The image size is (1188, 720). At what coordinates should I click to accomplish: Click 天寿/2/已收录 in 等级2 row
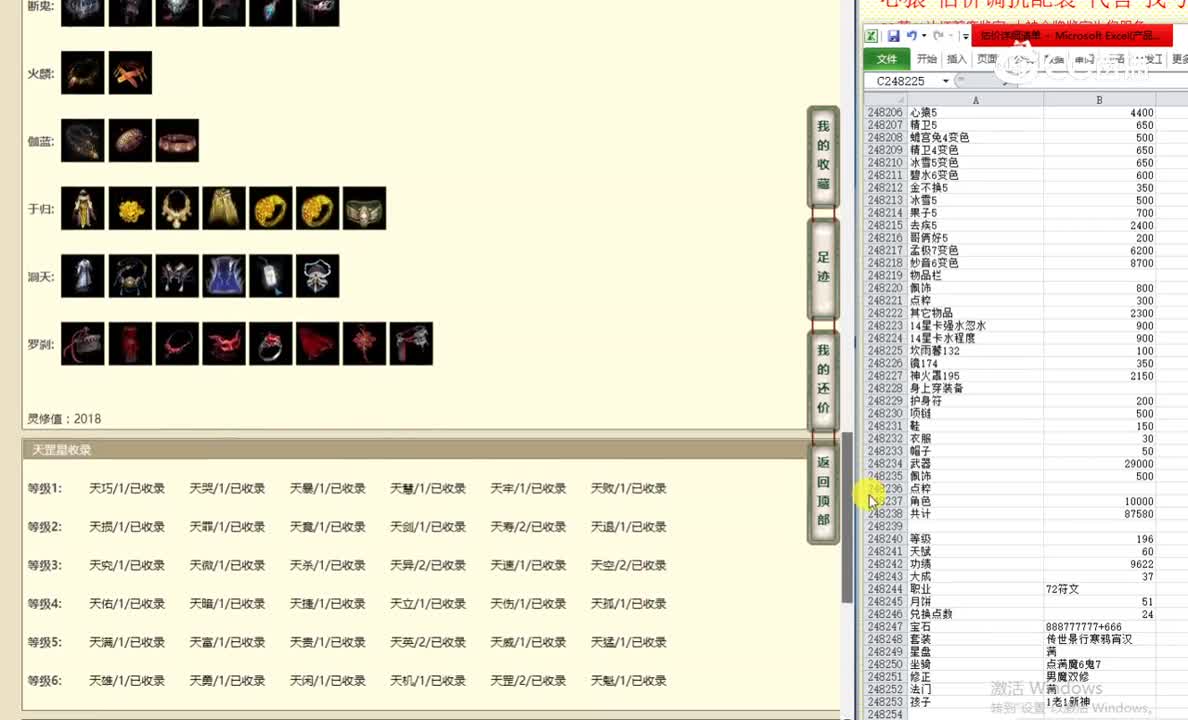point(528,527)
